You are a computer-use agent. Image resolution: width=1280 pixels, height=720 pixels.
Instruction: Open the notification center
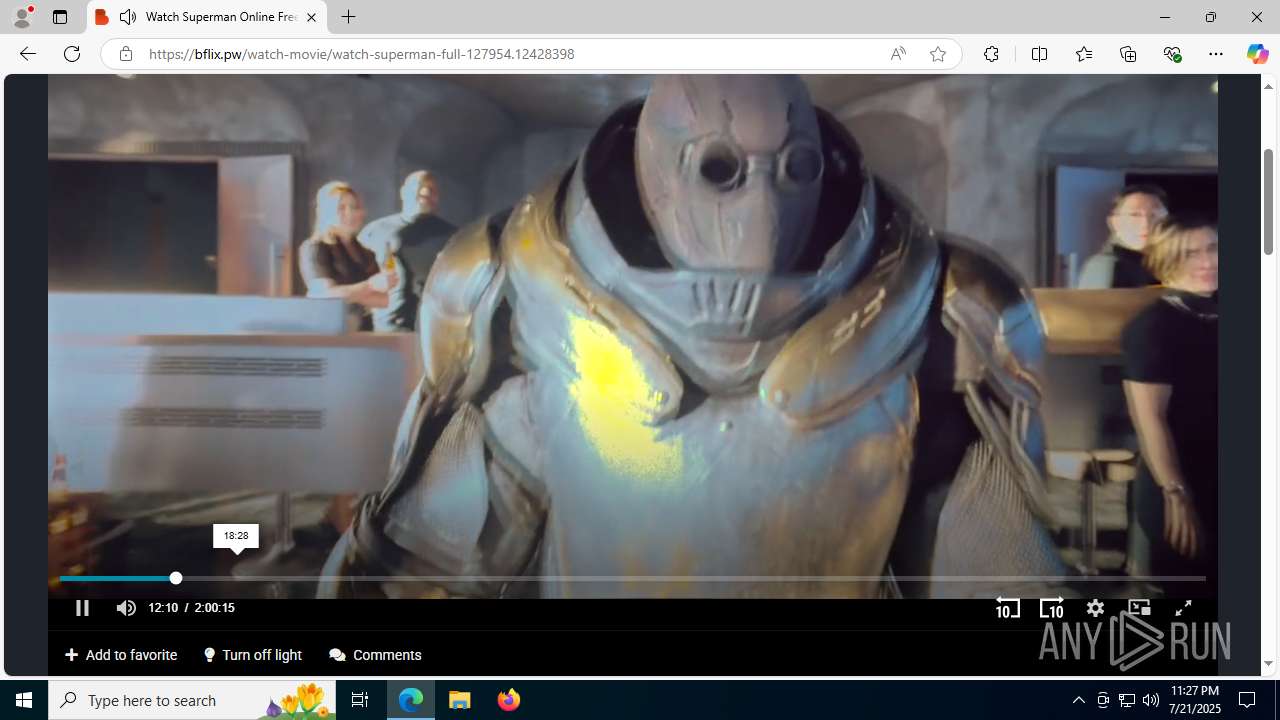1248,700
